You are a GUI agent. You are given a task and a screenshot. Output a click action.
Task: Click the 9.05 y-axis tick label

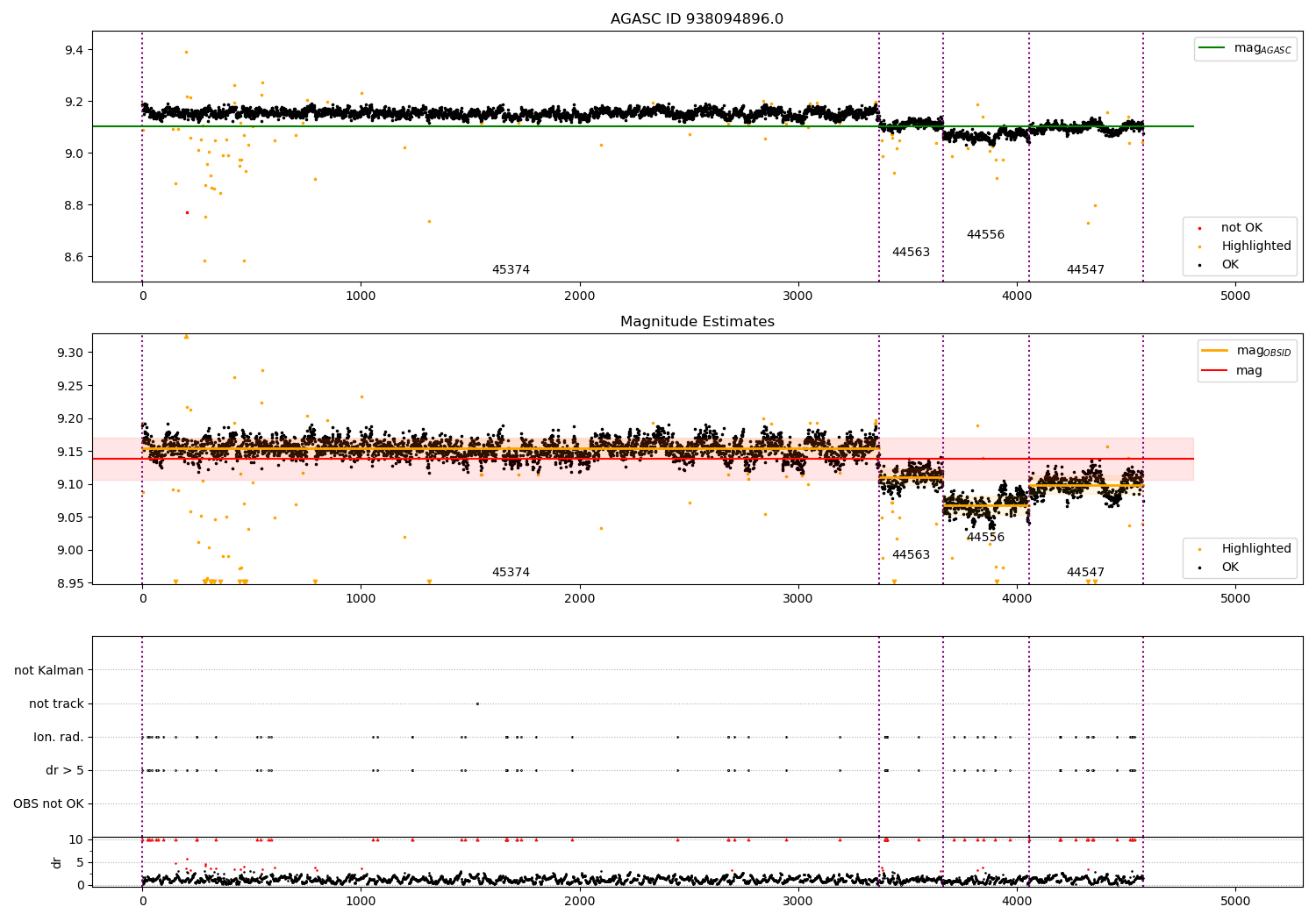[x=70, y=518]
